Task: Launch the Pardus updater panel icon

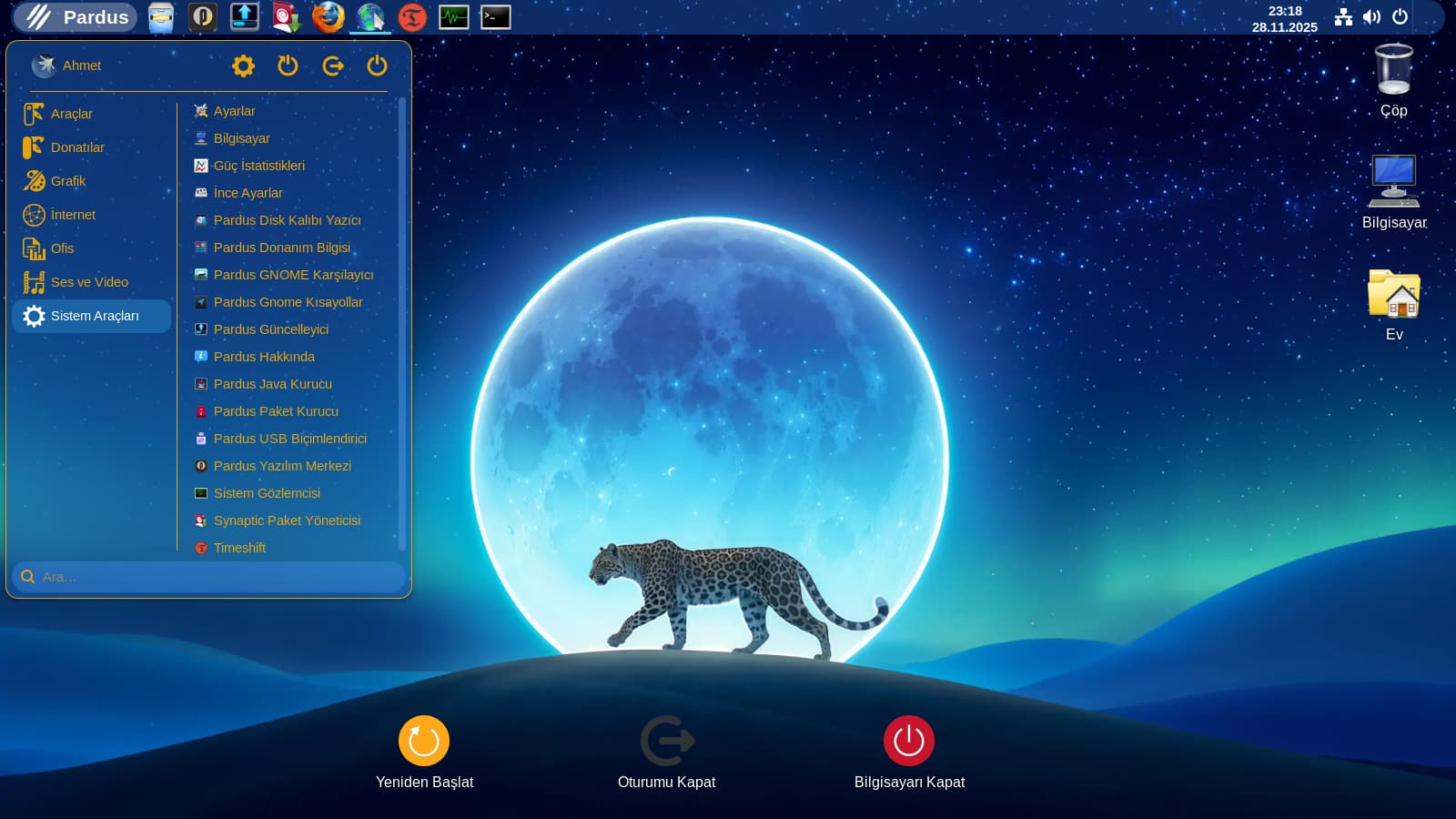Action: point(244,17)
